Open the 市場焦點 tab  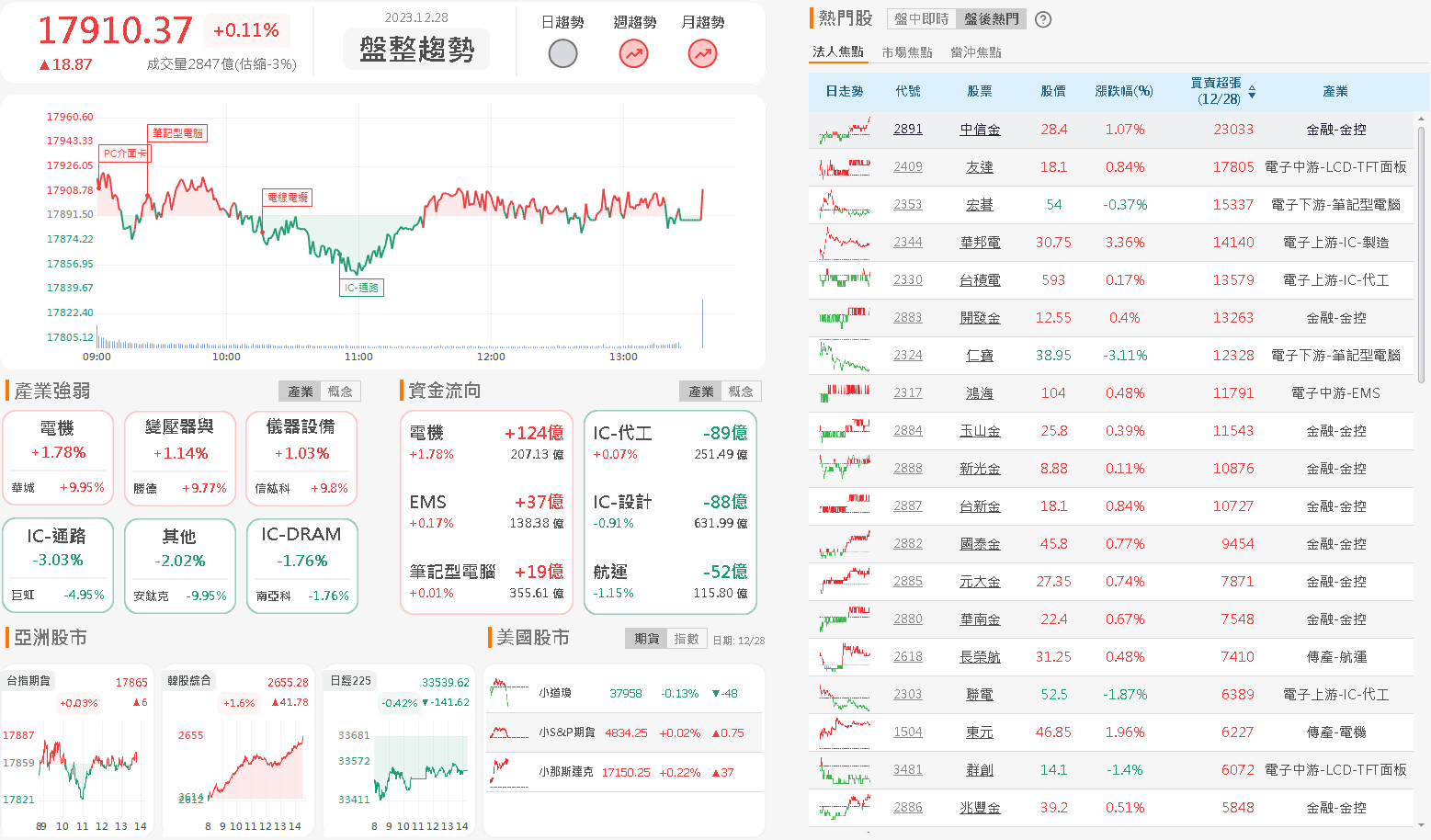point(907,52)
